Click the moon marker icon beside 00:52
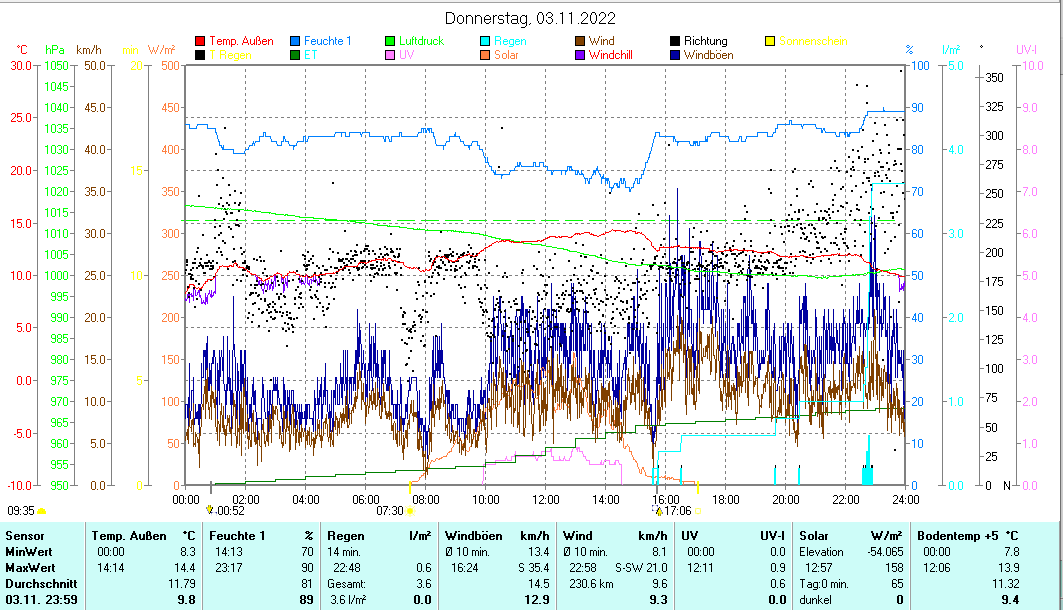Viewport: 1063px width, 610px height. 209,510
